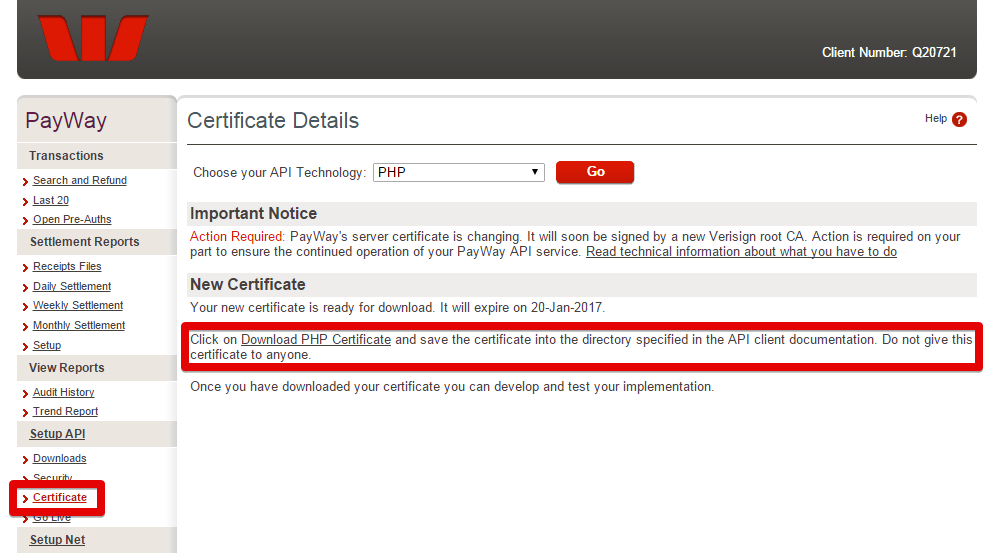
Task: Click the red Westpac logo
Action: coord(94,38)
